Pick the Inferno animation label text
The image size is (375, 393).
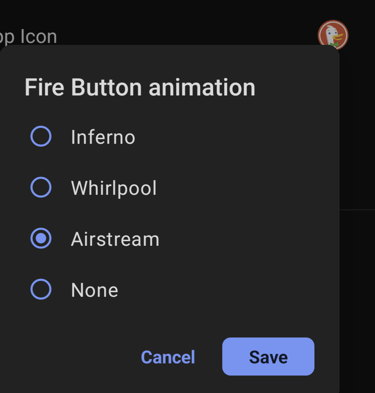click(x=103, y=137)
